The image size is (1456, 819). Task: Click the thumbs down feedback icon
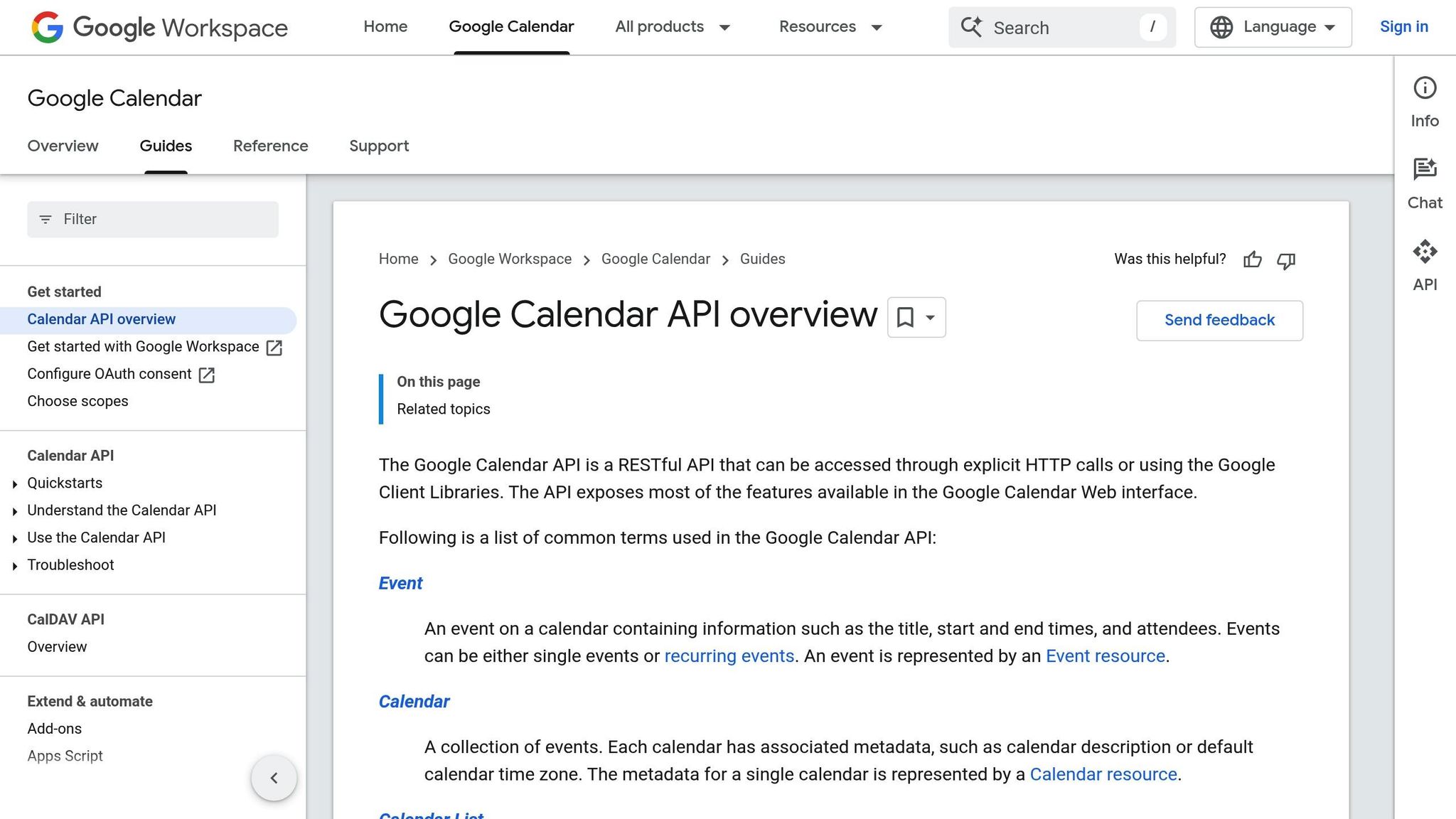coord(1285,261)
